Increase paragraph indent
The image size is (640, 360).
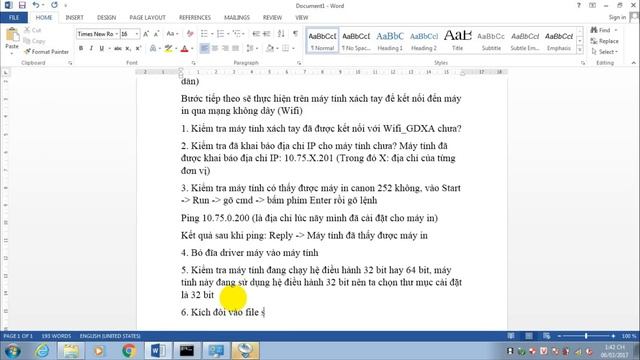click(267, 34)
